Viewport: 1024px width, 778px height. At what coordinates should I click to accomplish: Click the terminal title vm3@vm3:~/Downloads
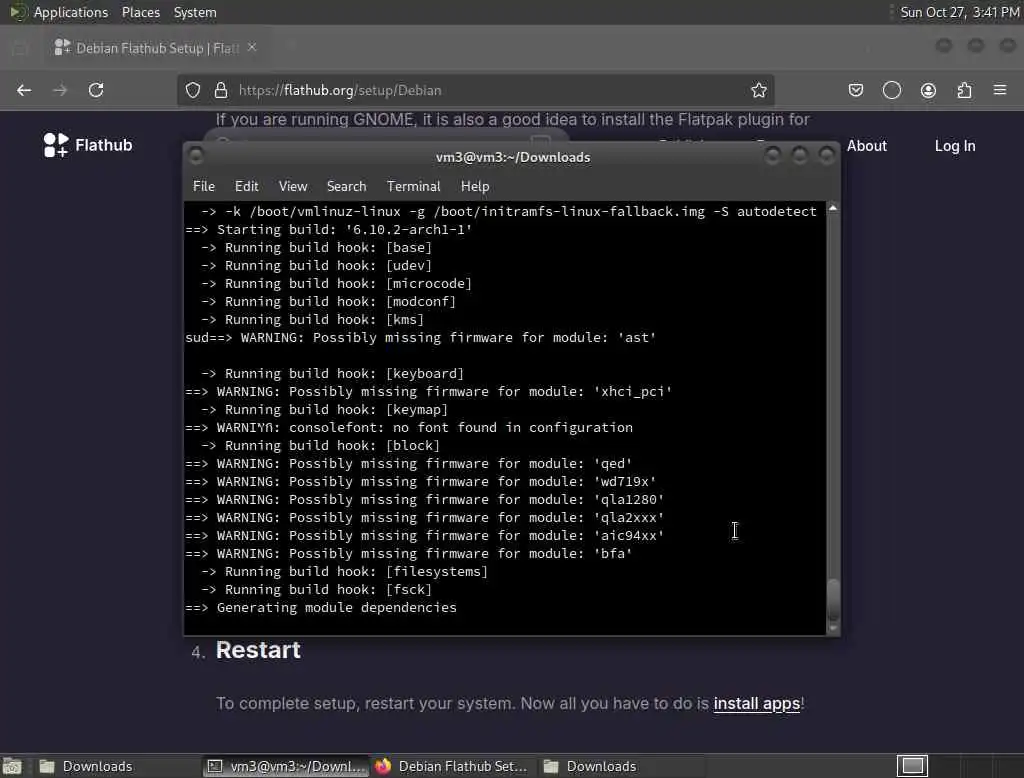coord(513,157)
